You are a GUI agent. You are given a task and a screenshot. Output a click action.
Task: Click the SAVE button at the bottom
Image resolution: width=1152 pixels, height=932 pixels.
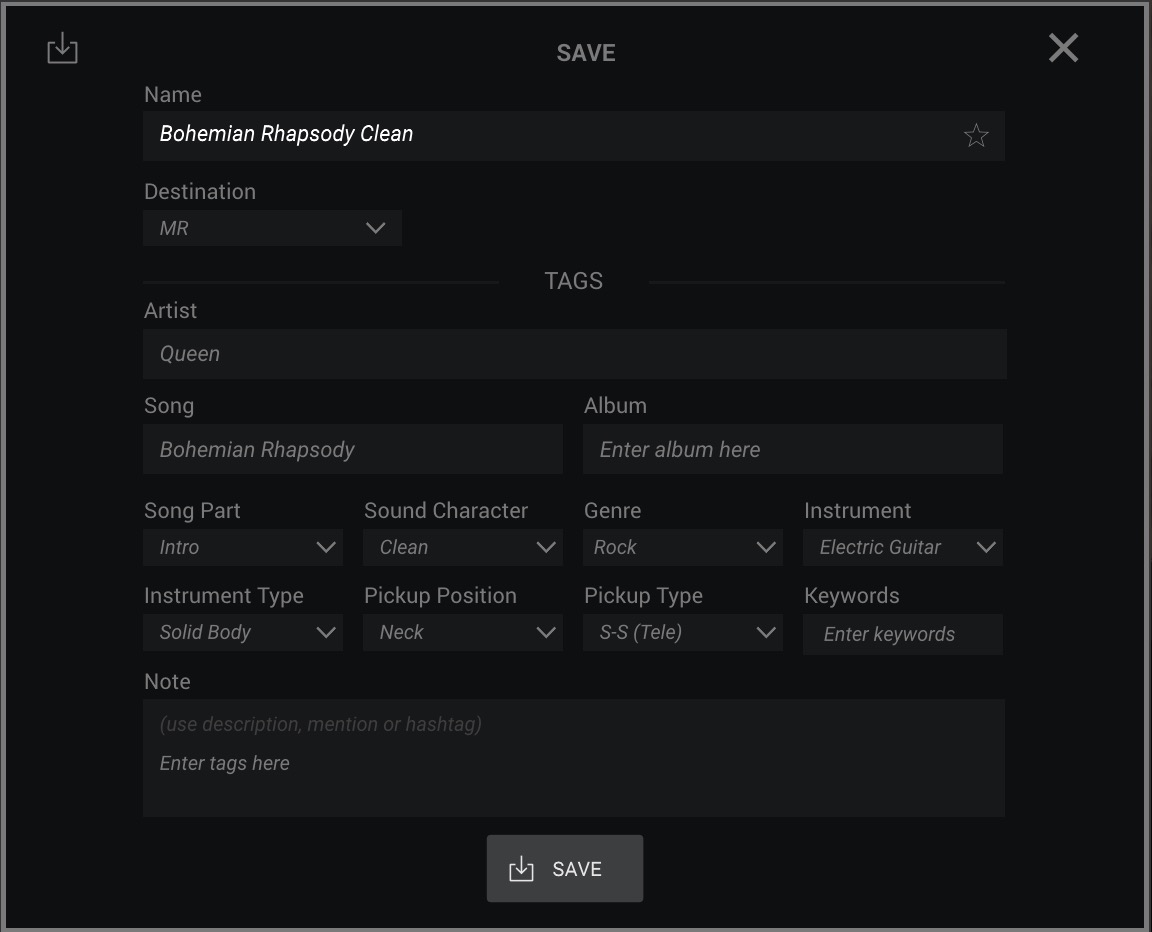point(565,869)
